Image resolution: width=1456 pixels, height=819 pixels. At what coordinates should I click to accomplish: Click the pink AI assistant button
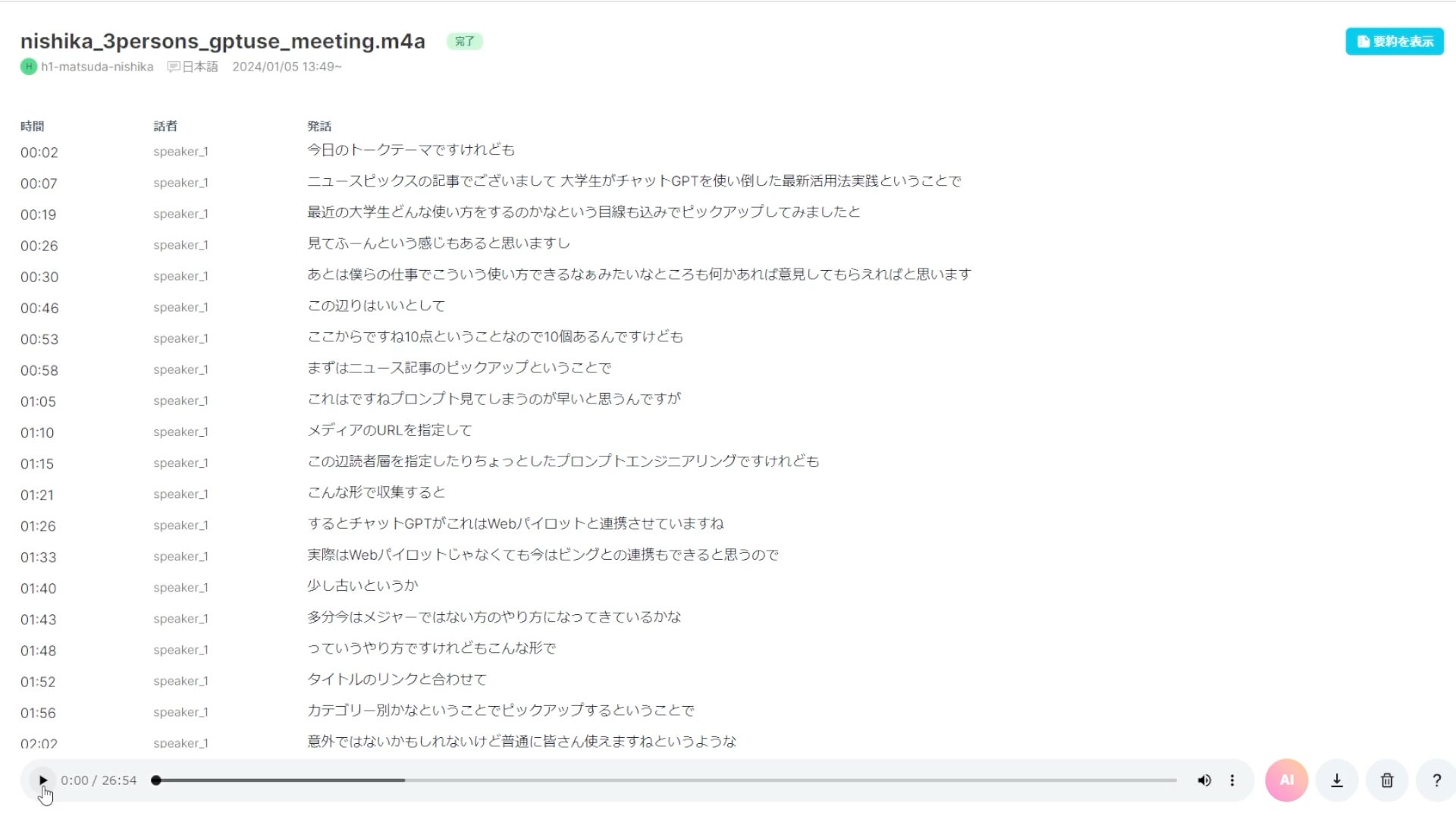[1286, 780]
